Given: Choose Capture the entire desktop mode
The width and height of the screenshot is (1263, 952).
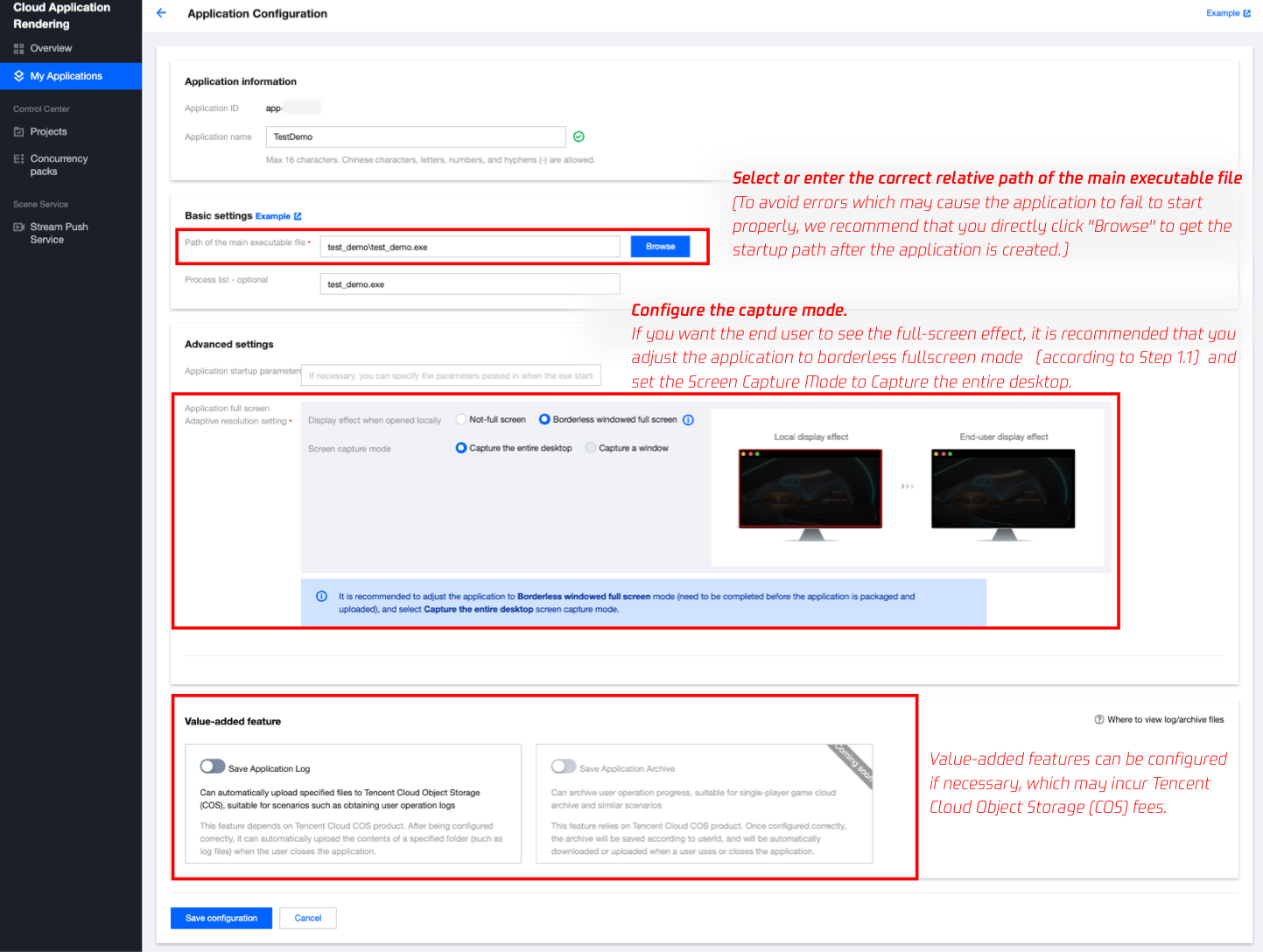Looking at the screenshot, I should point(461,448).
